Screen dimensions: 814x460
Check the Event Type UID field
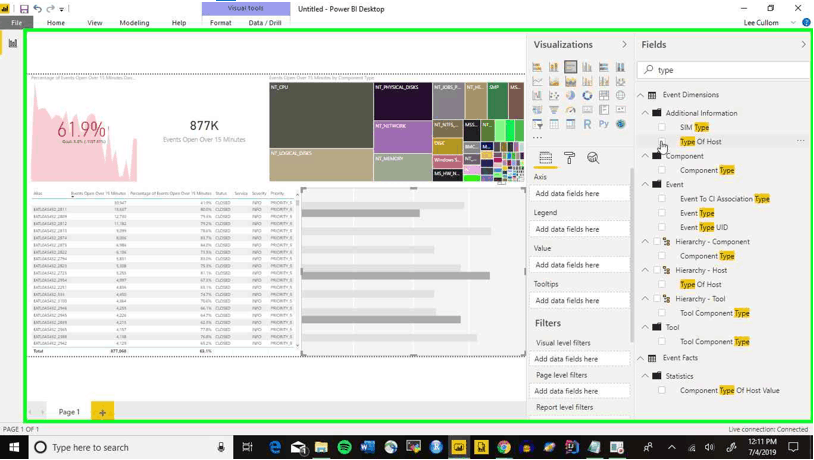[662, 227]
